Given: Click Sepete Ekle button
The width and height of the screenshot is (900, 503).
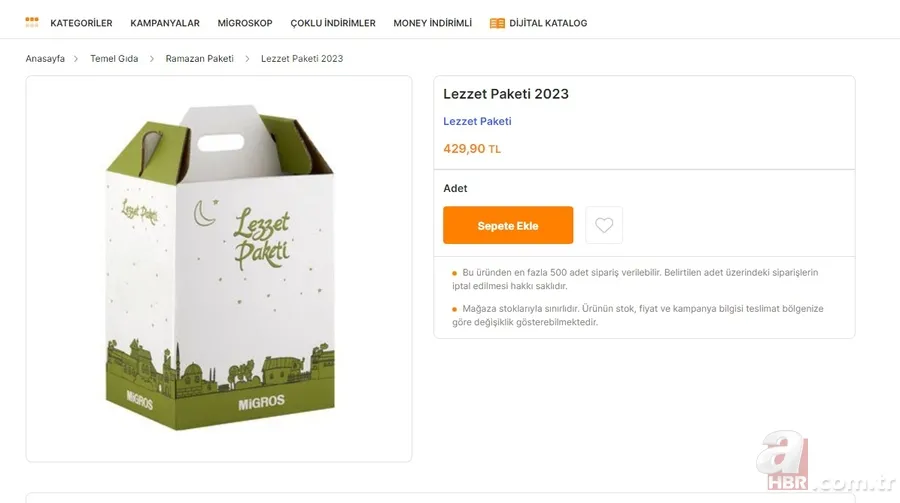Looking at the screenshot, I should pyautogui.click(x=508, y=225).
